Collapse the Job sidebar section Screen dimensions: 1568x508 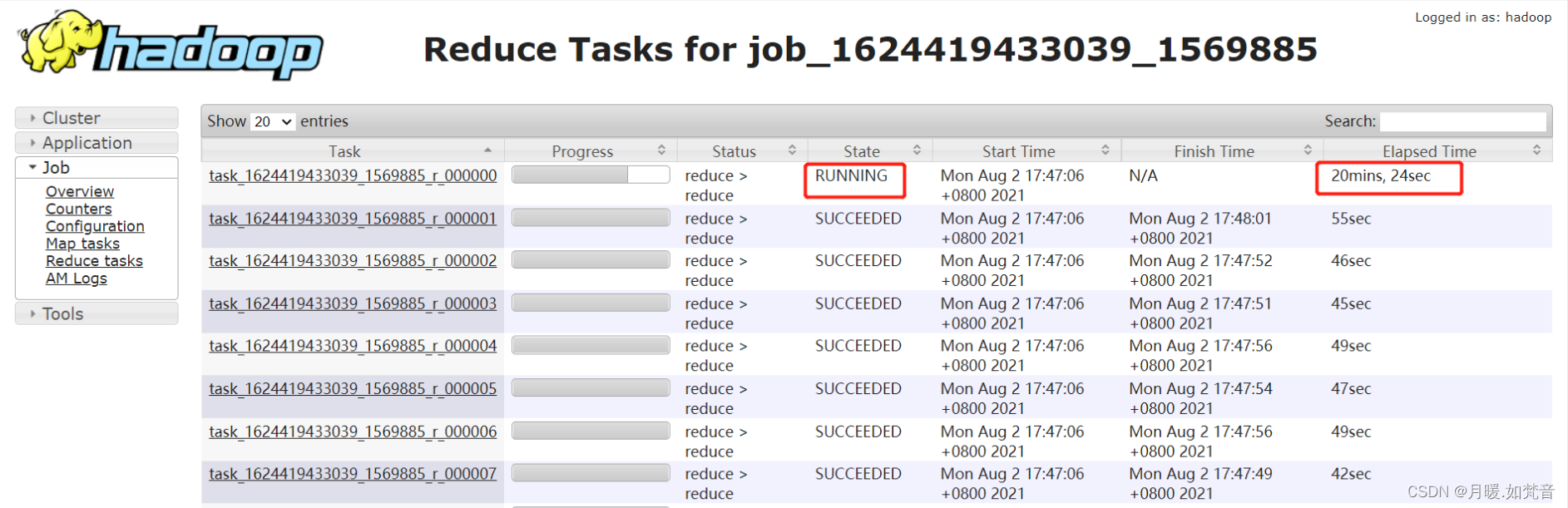[96, 168]
